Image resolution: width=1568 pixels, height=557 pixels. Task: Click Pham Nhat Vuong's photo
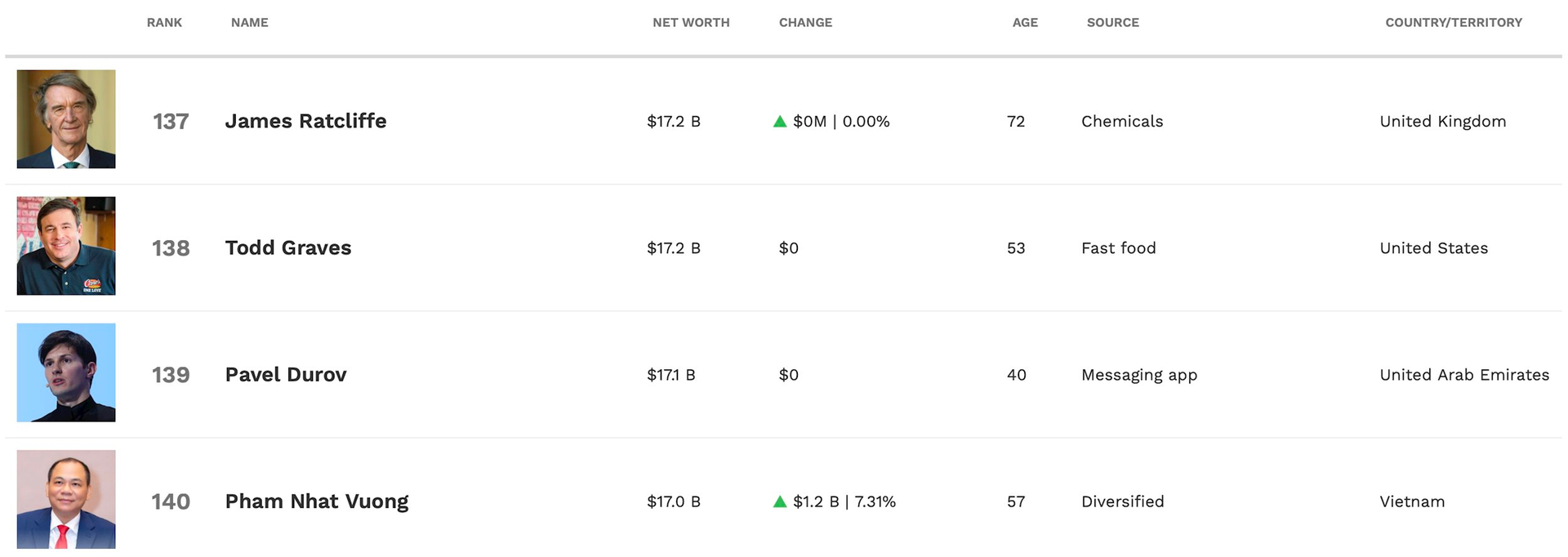(x=66, y=499)
